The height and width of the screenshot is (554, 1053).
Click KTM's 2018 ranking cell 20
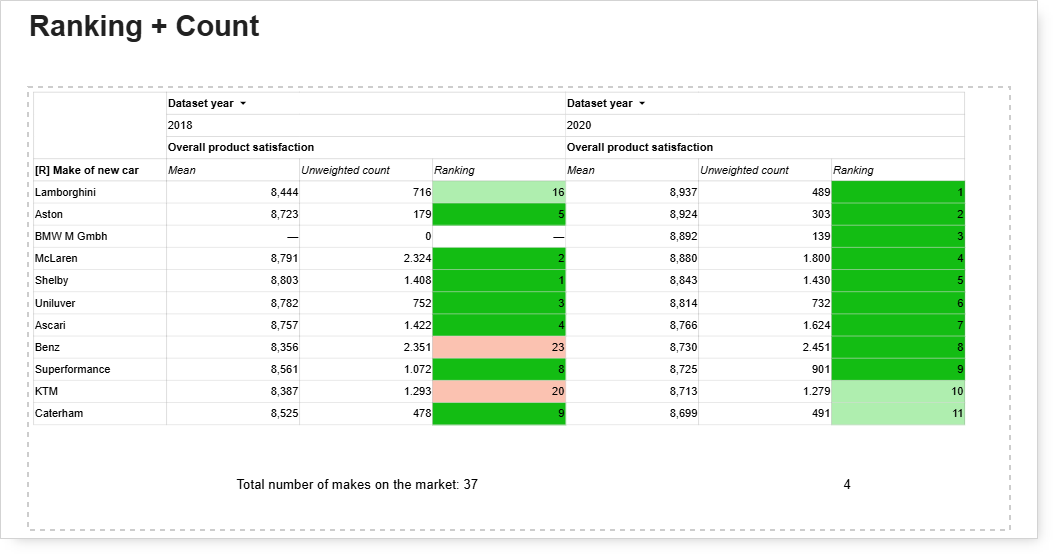tap(499, 391)
